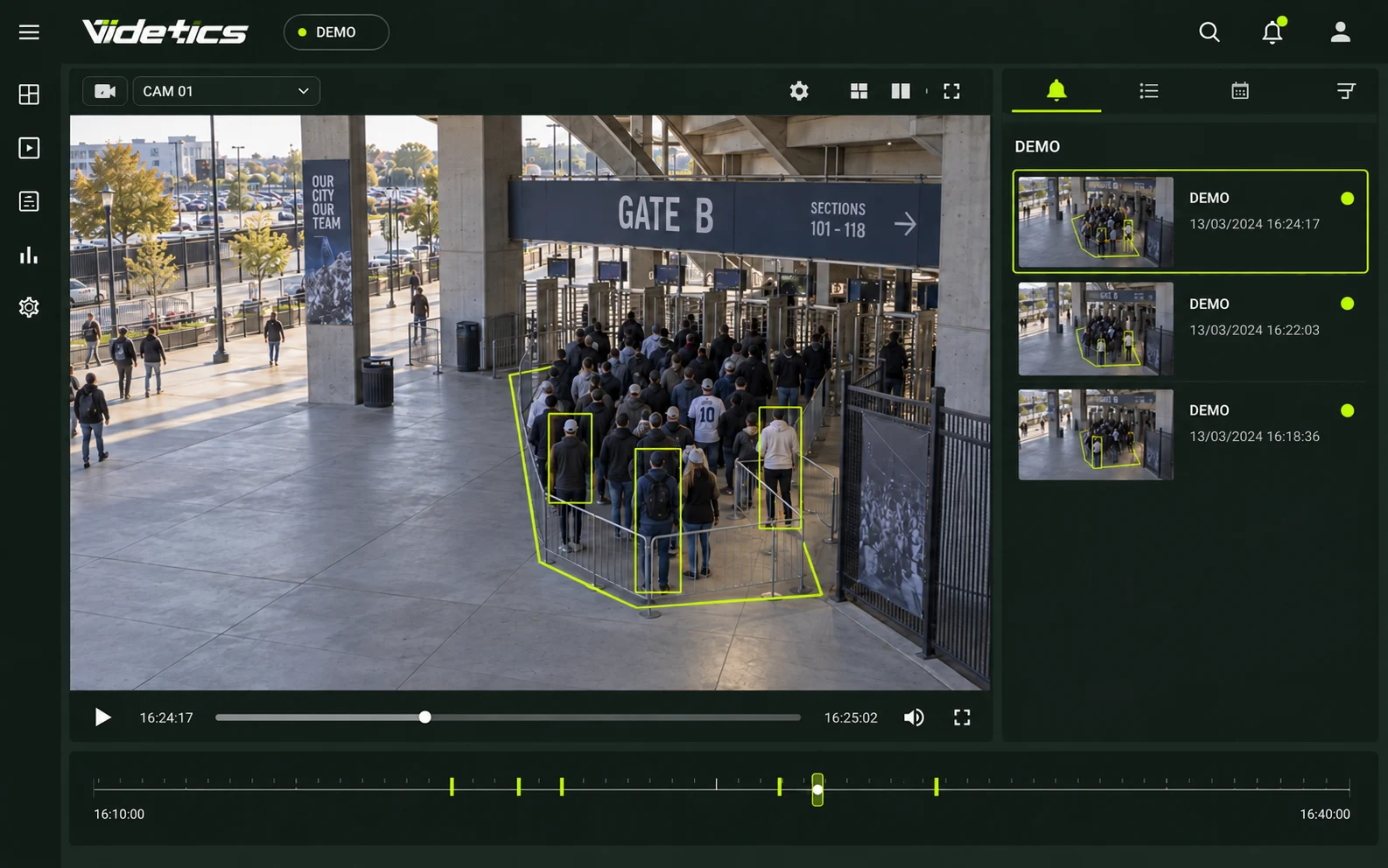1388x868 pixels.
Task: Click the alert timestamp "13/03/2024 16:22:03"
Action: [1254, 330]
